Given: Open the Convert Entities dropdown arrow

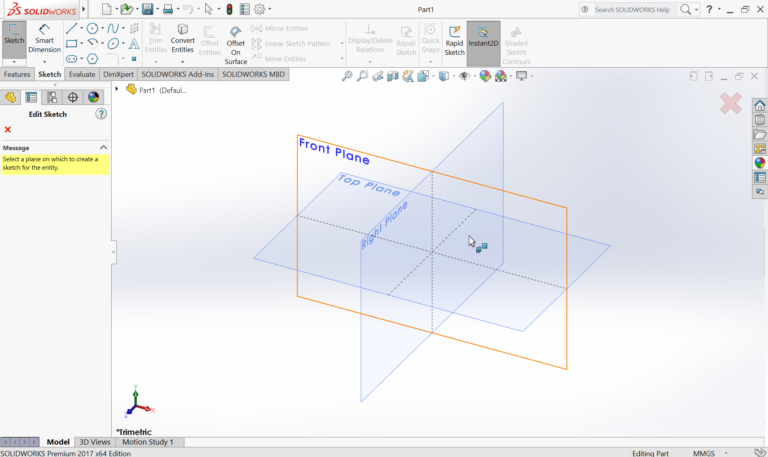Looking at the screenshot, I should (182, 62).
